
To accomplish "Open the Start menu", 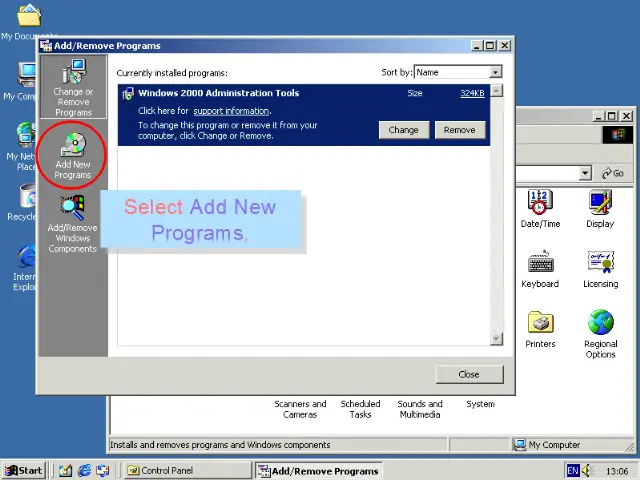I will click(x=24, y=471).
